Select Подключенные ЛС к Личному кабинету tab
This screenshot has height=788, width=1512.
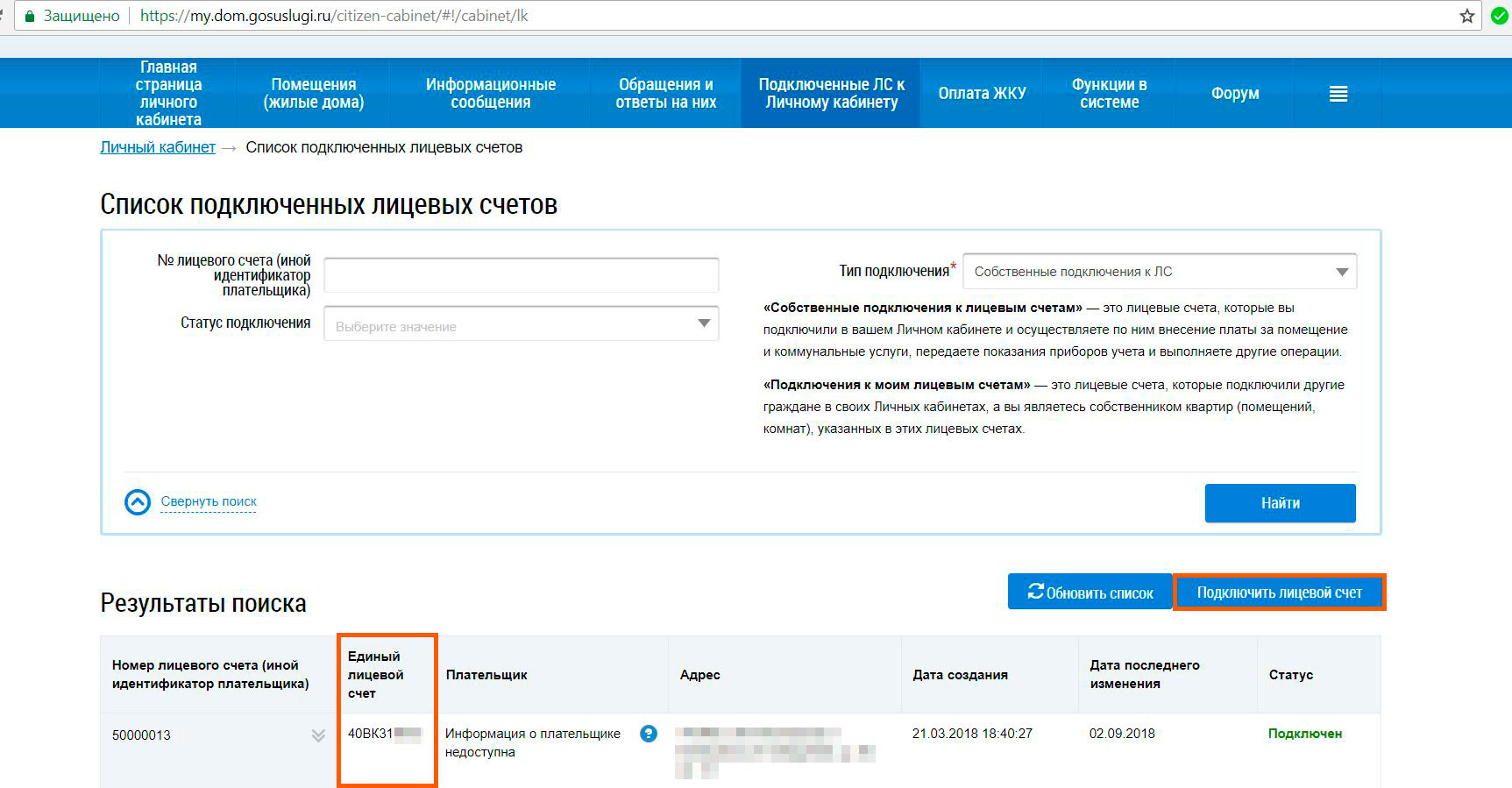831,94
